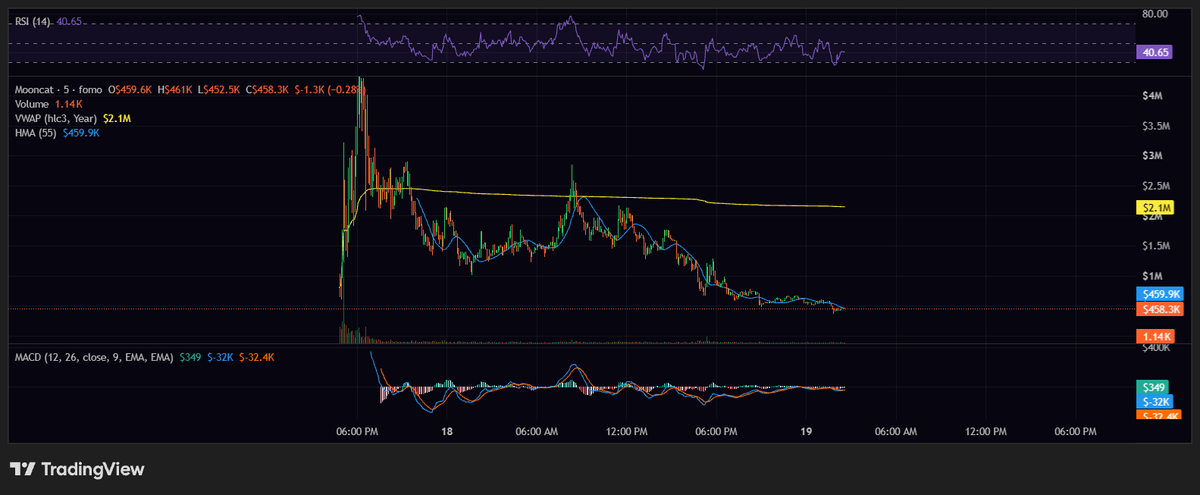Select the MACD (12, 26, close, 9, EMA, EMA) label
Viewport: 1200px width, 495px height.
pos(94,357)
